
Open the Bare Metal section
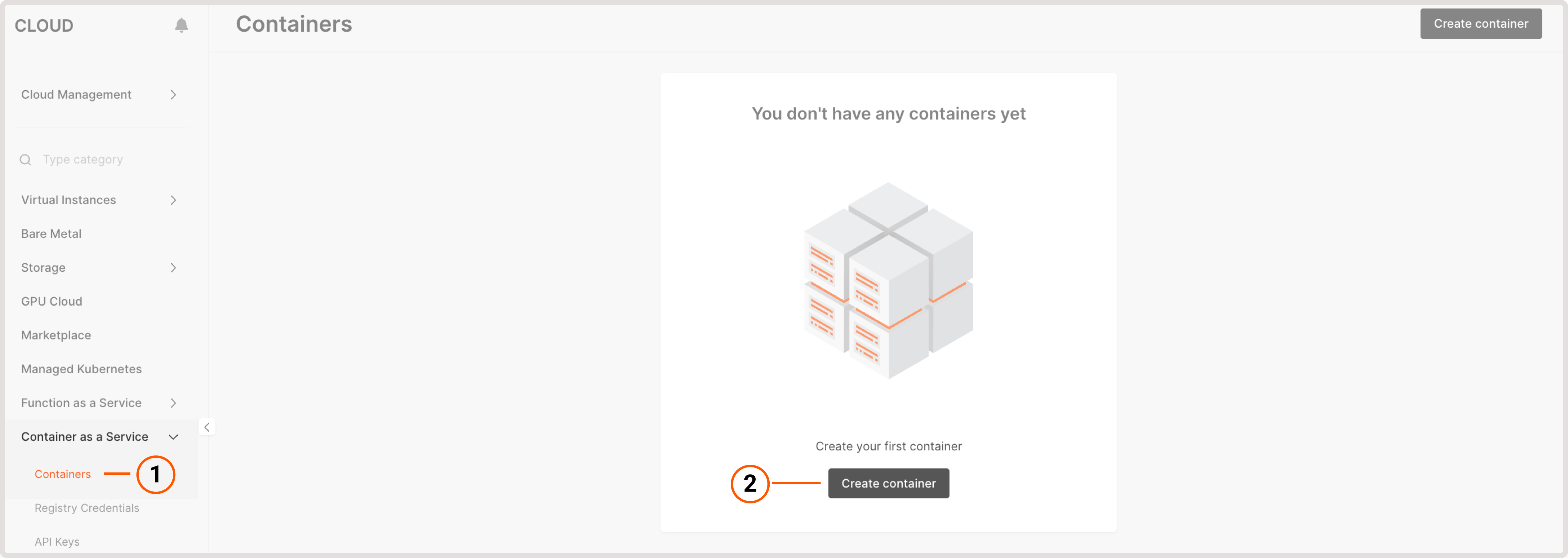(51, 233)
